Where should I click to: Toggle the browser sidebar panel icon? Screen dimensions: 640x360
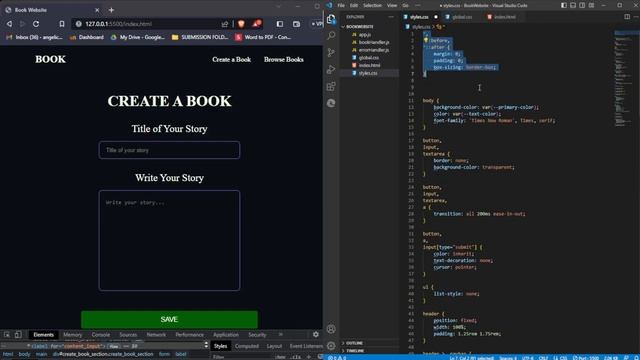[280, 24]
